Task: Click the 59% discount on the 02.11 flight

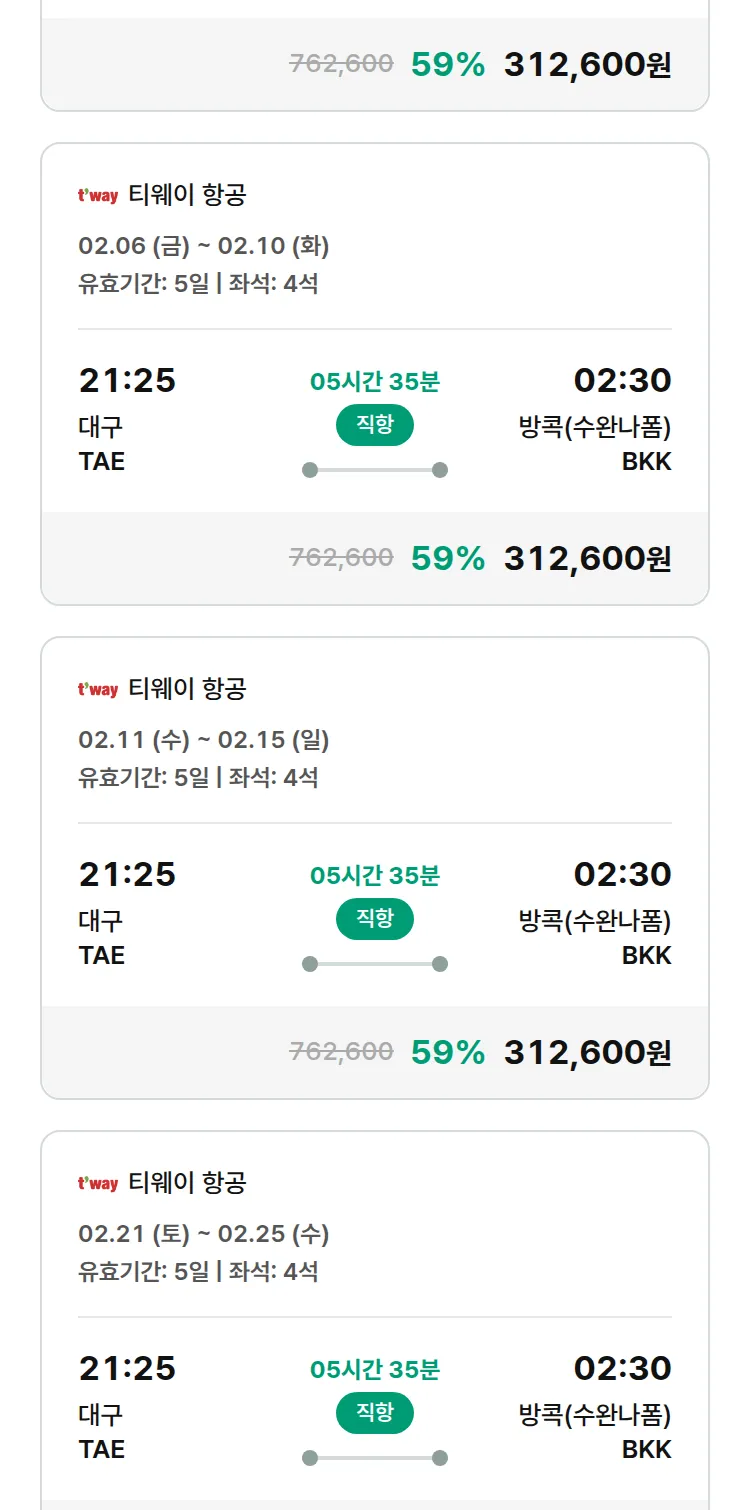Action: click(448, 1052)
